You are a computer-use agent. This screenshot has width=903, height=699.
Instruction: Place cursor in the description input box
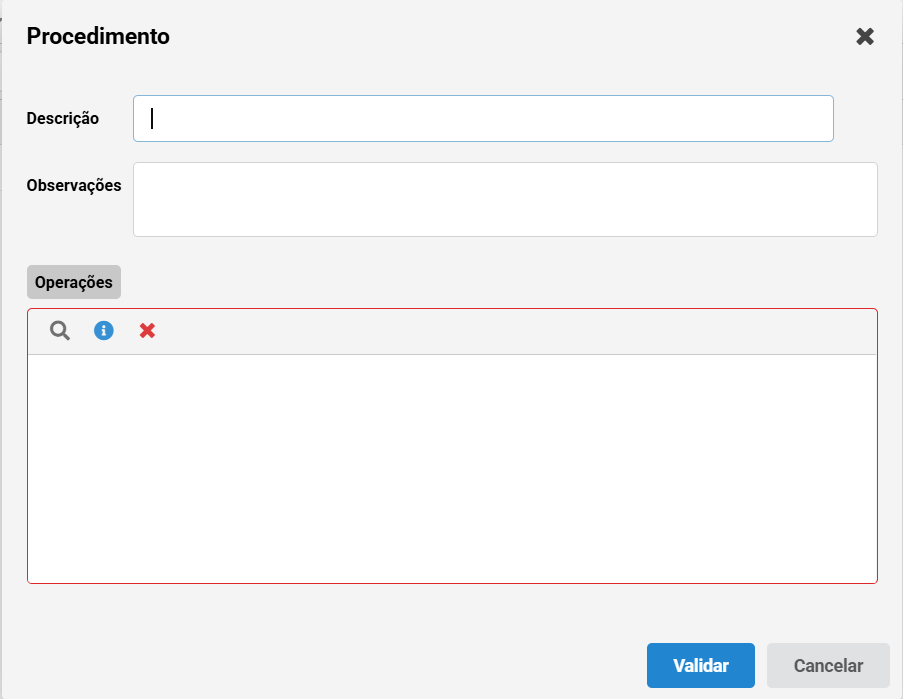(483, 119)
